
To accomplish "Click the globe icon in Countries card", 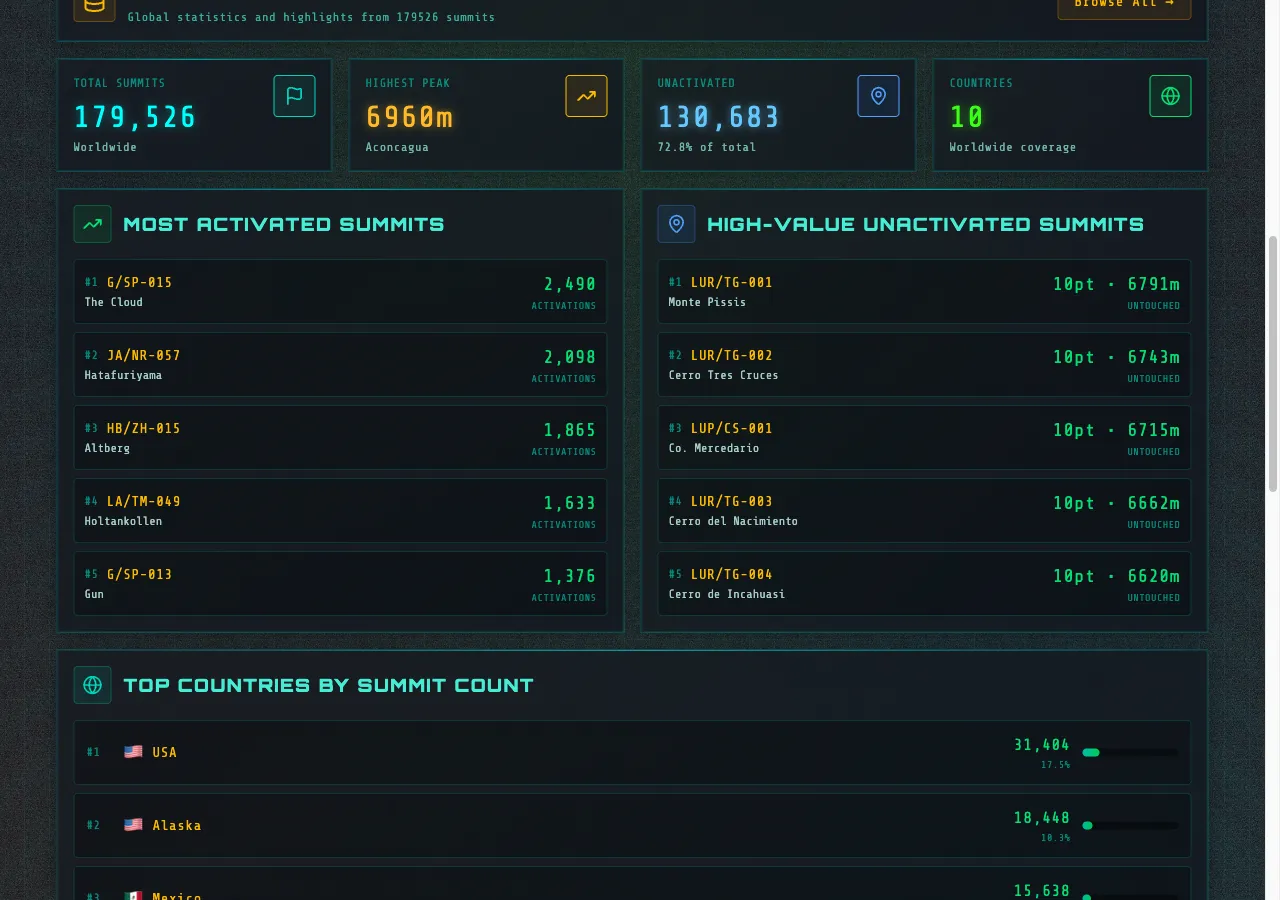I will (x=1170, y=96).
